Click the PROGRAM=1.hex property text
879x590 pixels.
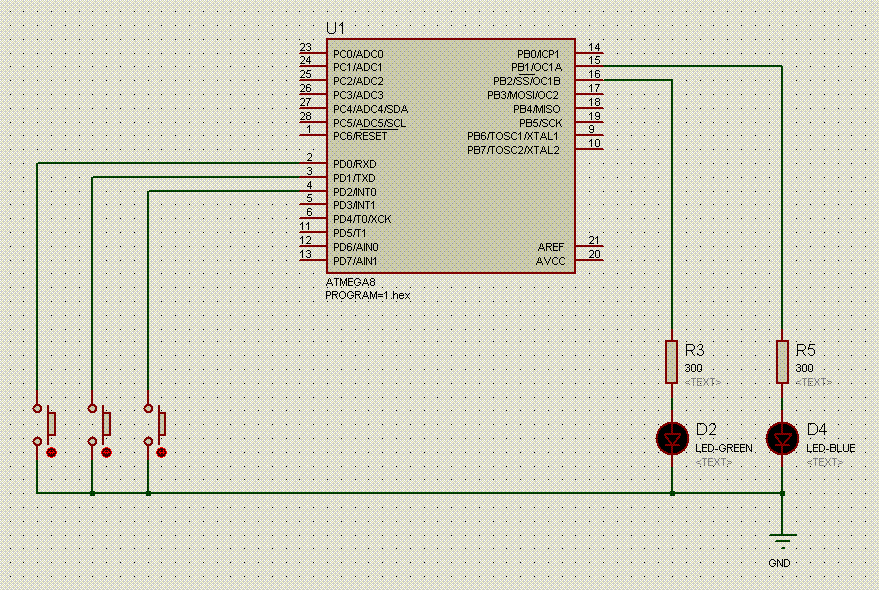pos(368,296)
